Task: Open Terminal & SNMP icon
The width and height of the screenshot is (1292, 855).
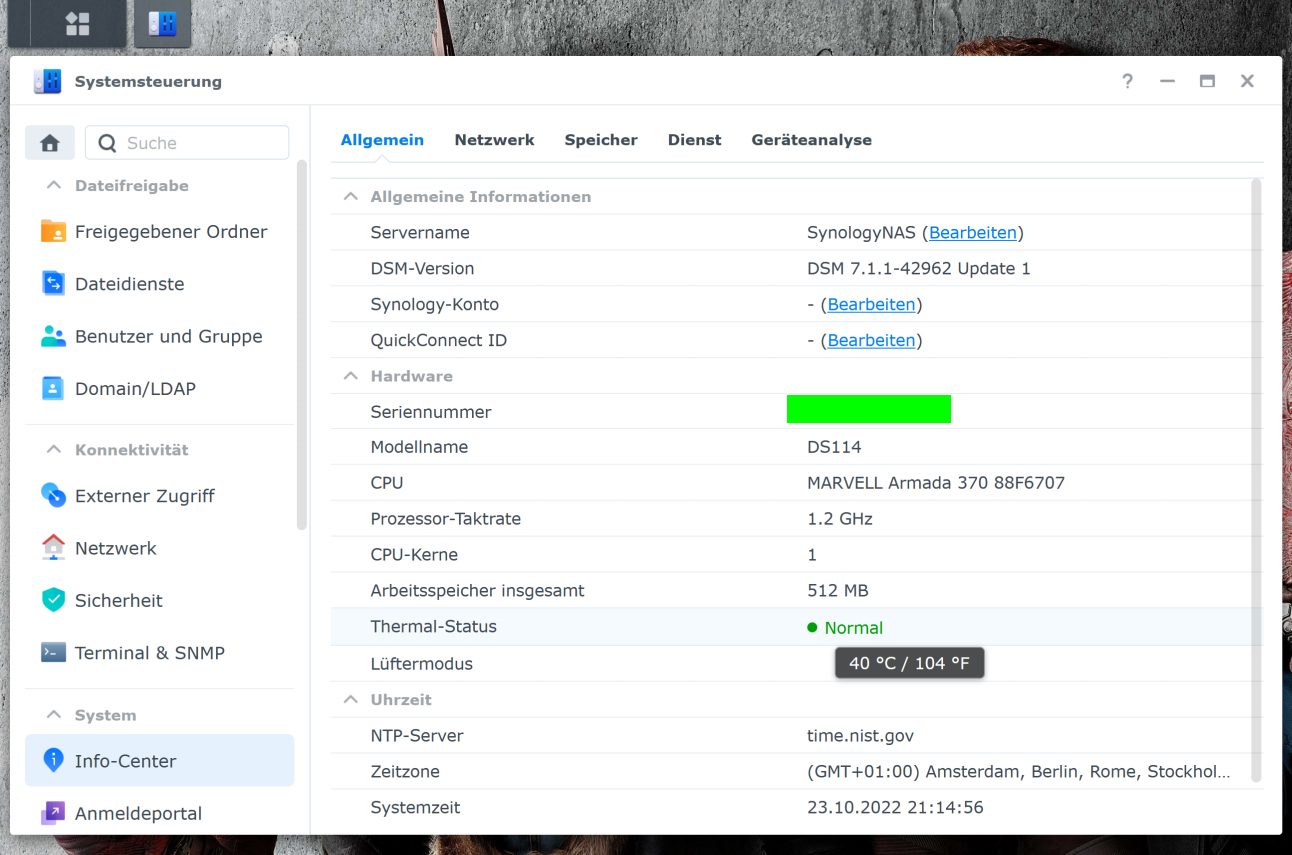Action: point(53,652)
